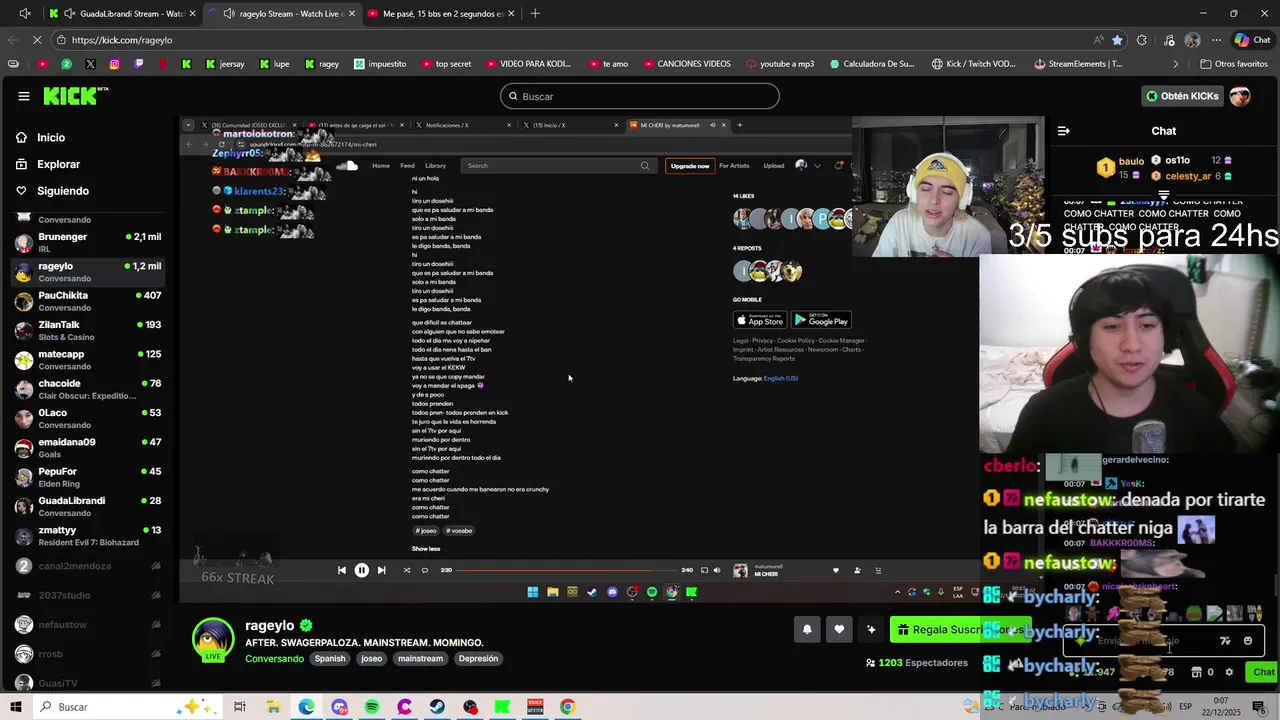Open the Conversando category link
1280x720 pixels.
coord(274,659)
